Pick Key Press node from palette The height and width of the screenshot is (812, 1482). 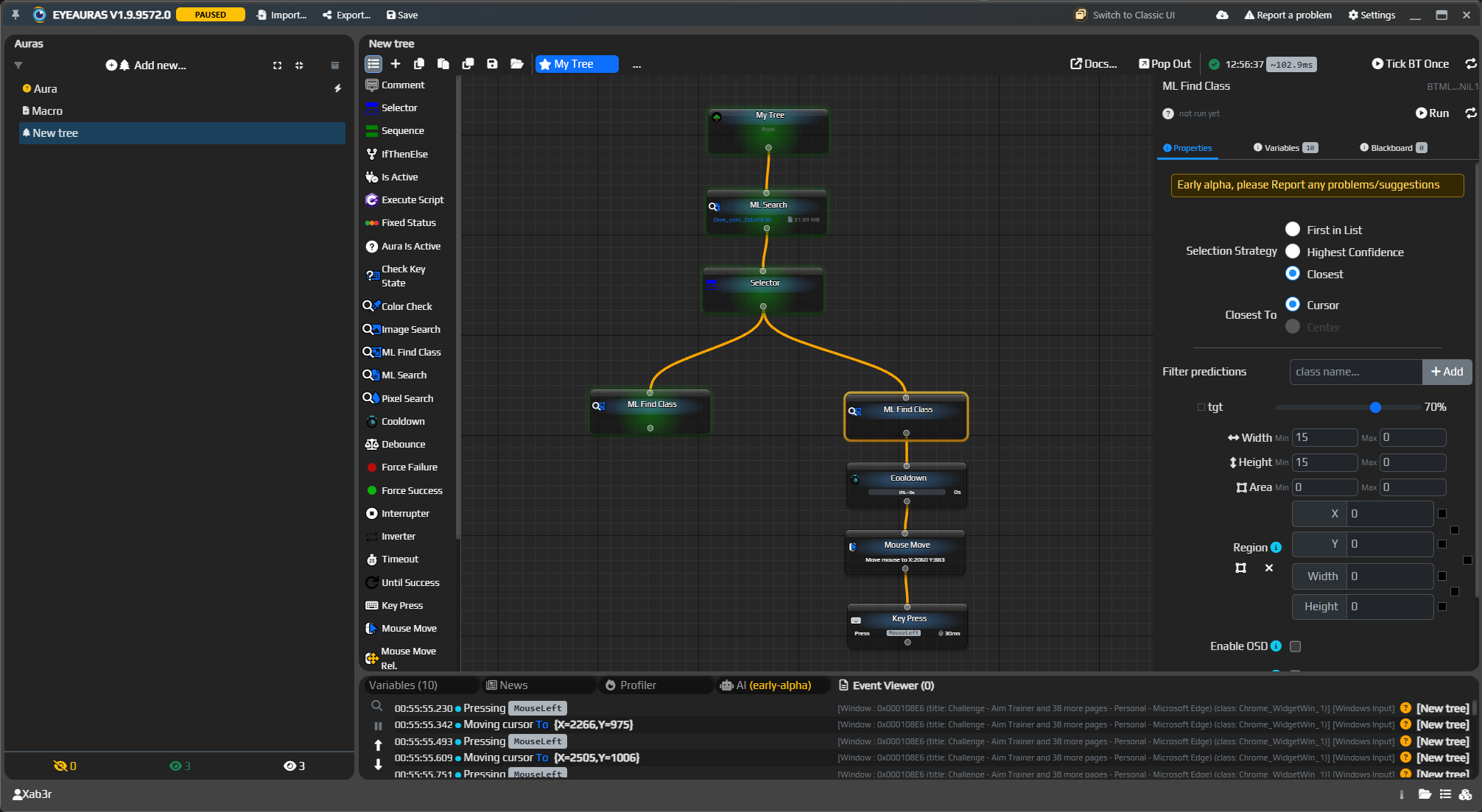(402, 606)
